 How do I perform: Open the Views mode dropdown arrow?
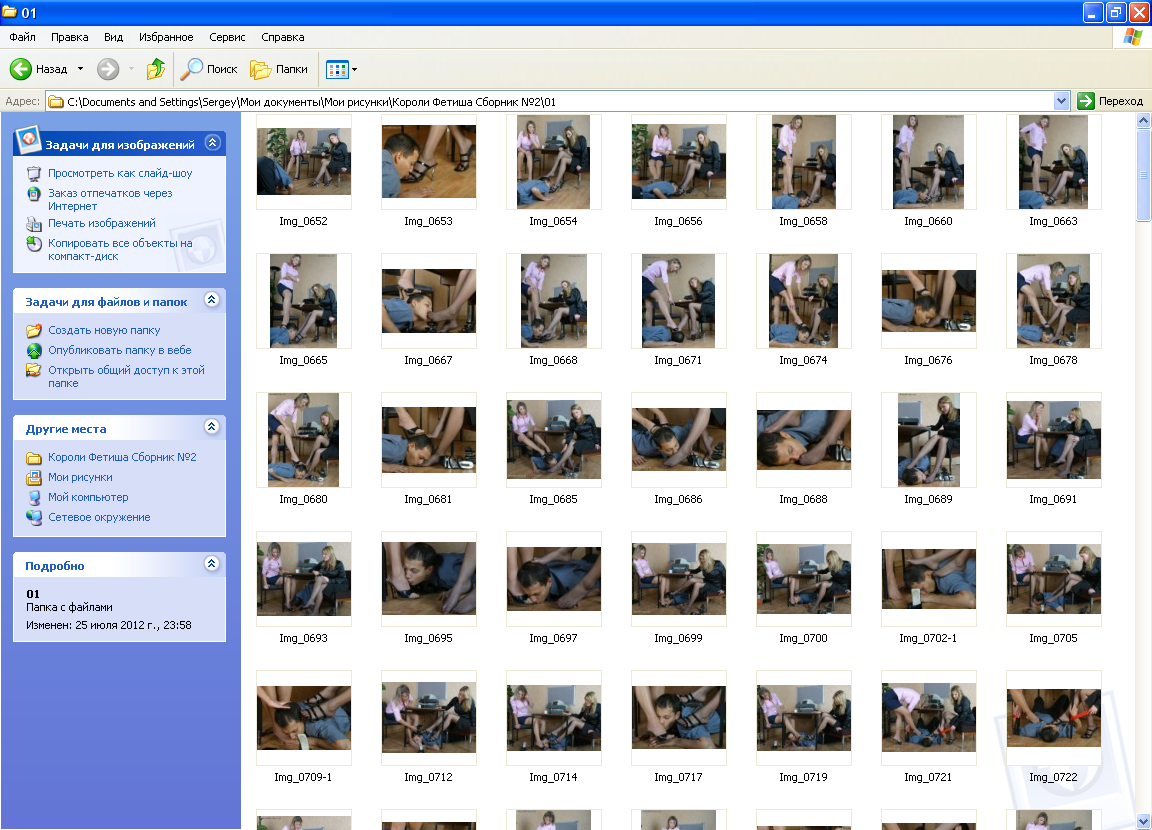click(x=355, y=70)
